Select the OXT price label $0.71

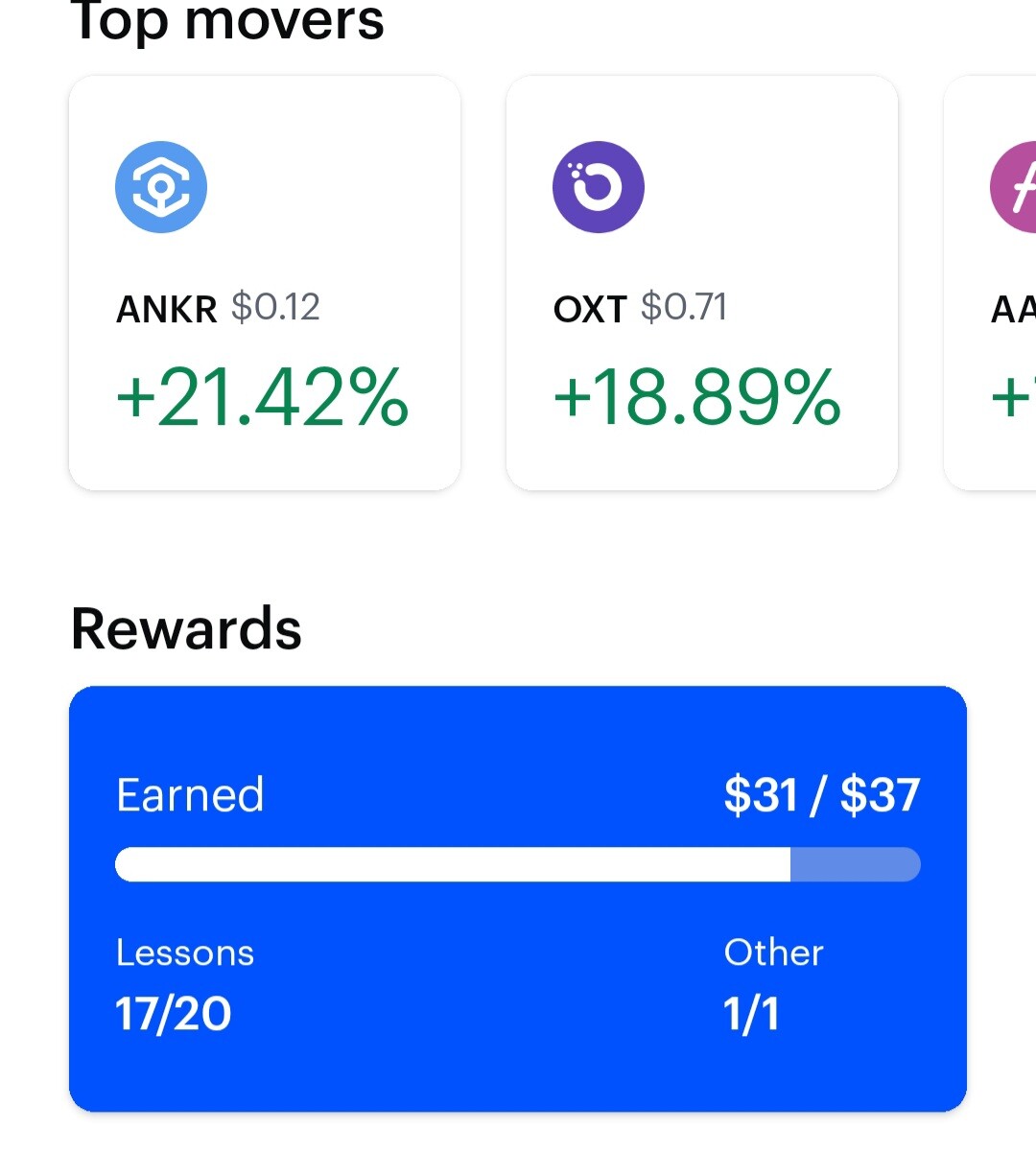tap(685, 308)
